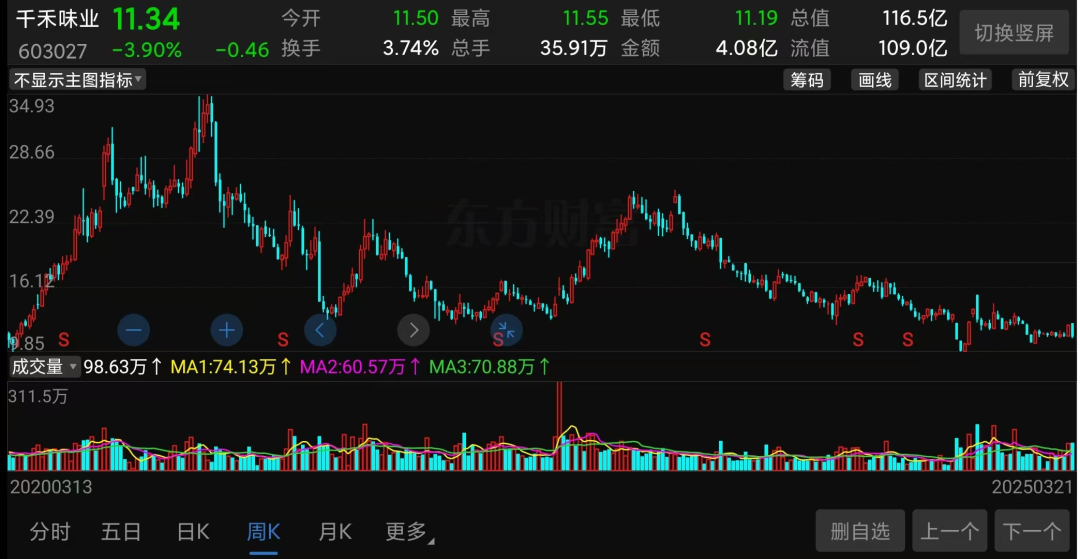
Task: Switch to the 分时 intraday tab
Action: [50, 531]
